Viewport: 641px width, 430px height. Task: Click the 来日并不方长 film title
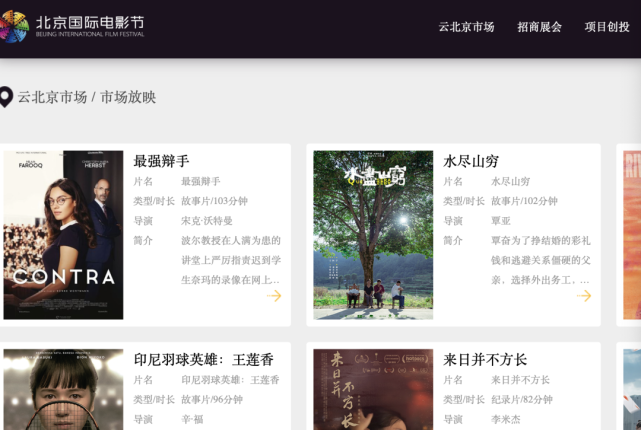(485, 360)
